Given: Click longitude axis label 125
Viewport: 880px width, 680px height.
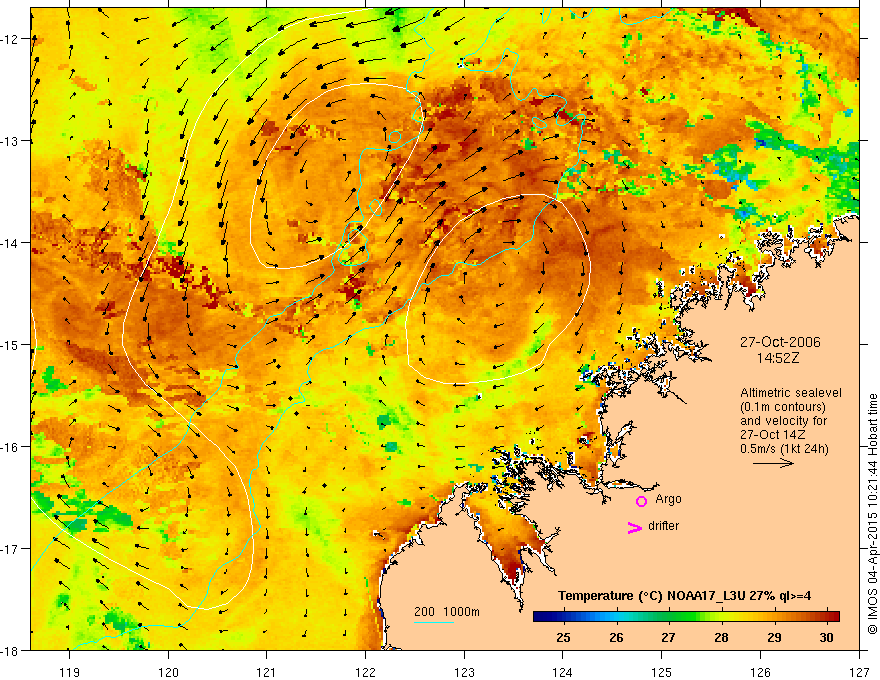Looking at the screenshot, I should 662,672.
